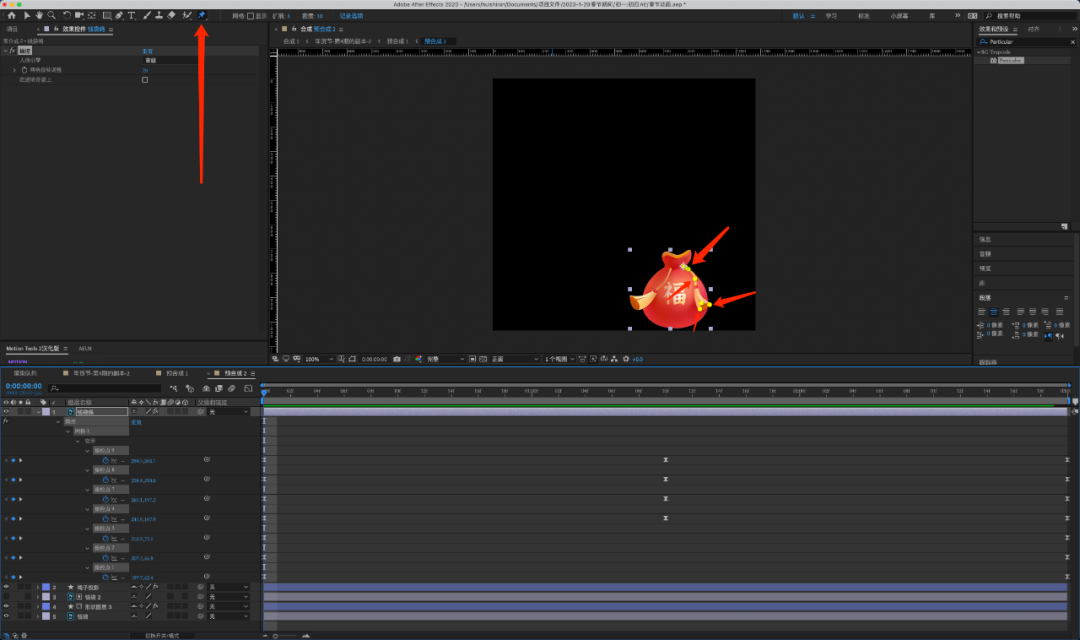Click 重置 link for the puppet effect
This screenshot has width=1080, height=640.
click(x=147, y=50)
